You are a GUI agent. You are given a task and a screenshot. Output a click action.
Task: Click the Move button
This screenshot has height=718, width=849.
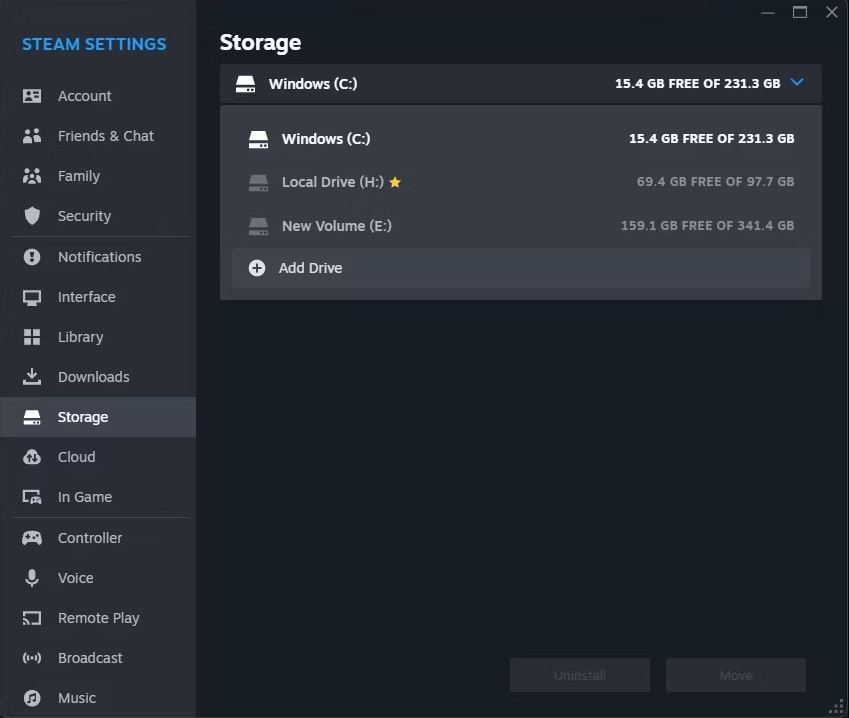pyautogui.click(x=736, y=675)
